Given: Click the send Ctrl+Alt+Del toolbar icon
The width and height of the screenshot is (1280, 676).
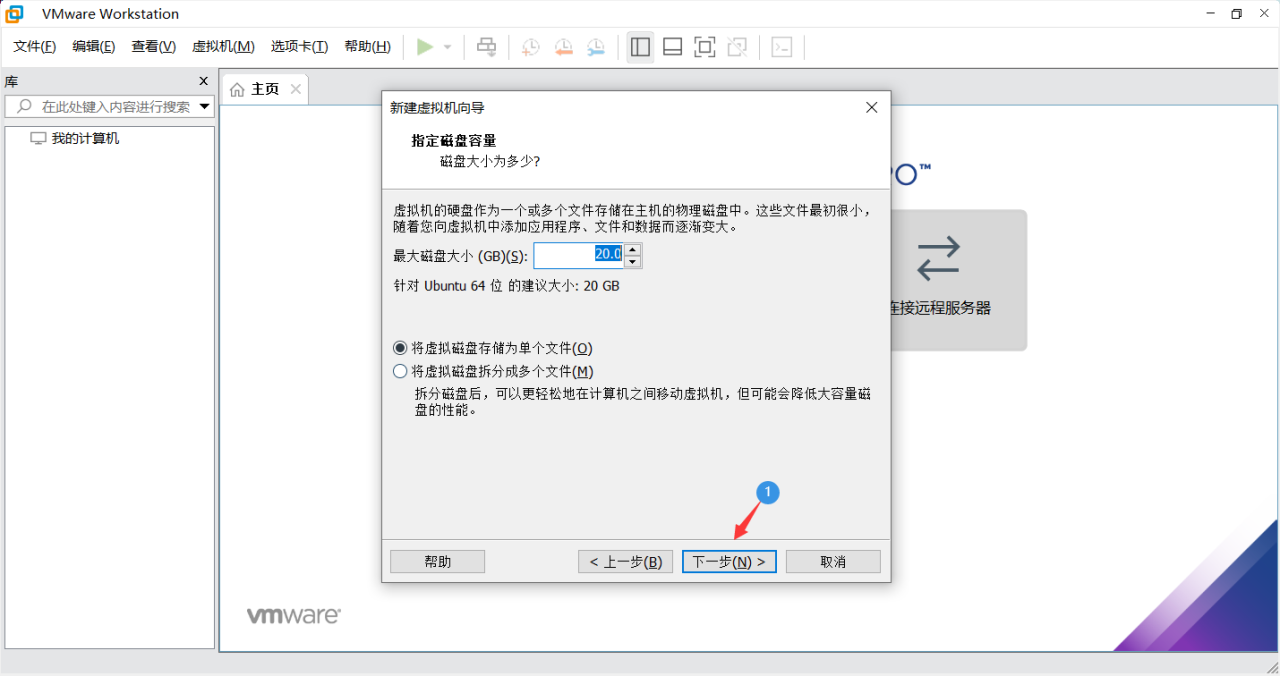Looking at the screenshot, I should (486, 47).
